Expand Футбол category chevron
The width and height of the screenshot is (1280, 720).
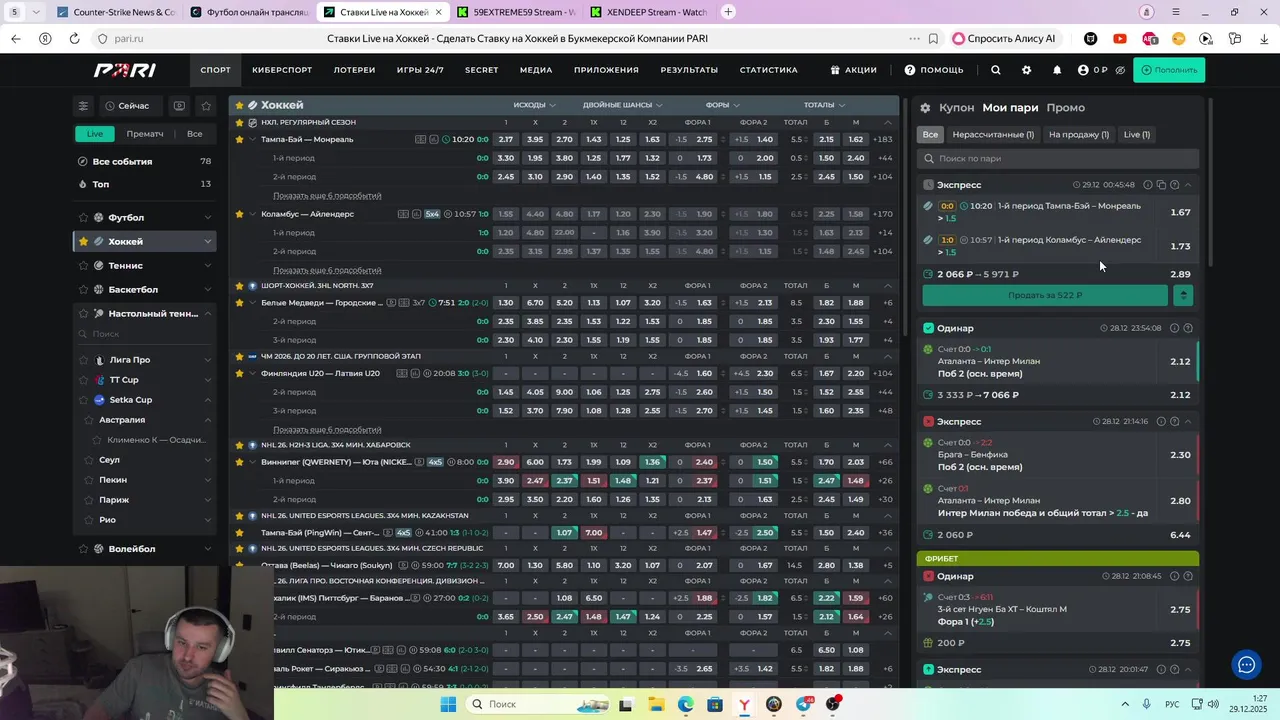point(207,218)
